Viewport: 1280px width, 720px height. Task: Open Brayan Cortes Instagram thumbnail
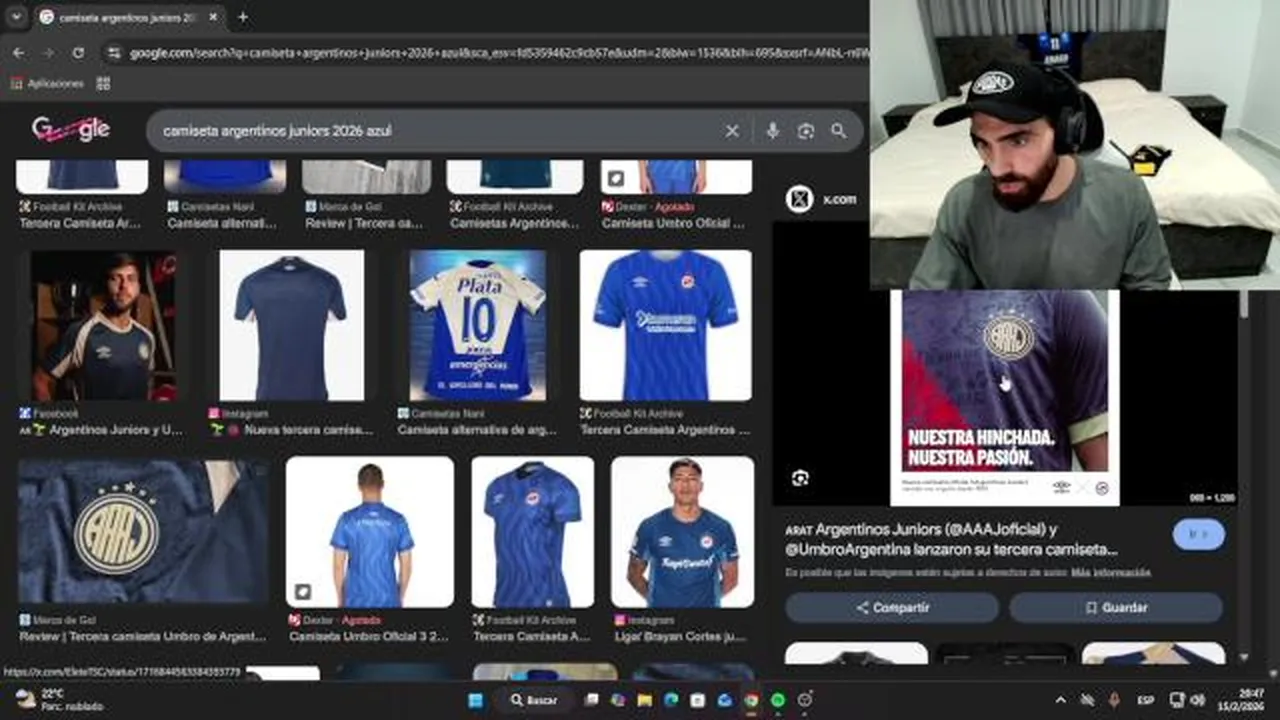683,532
